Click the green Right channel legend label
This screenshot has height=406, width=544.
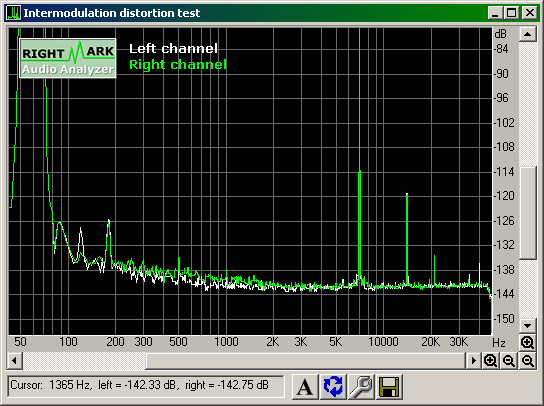[x=178, y=65]
